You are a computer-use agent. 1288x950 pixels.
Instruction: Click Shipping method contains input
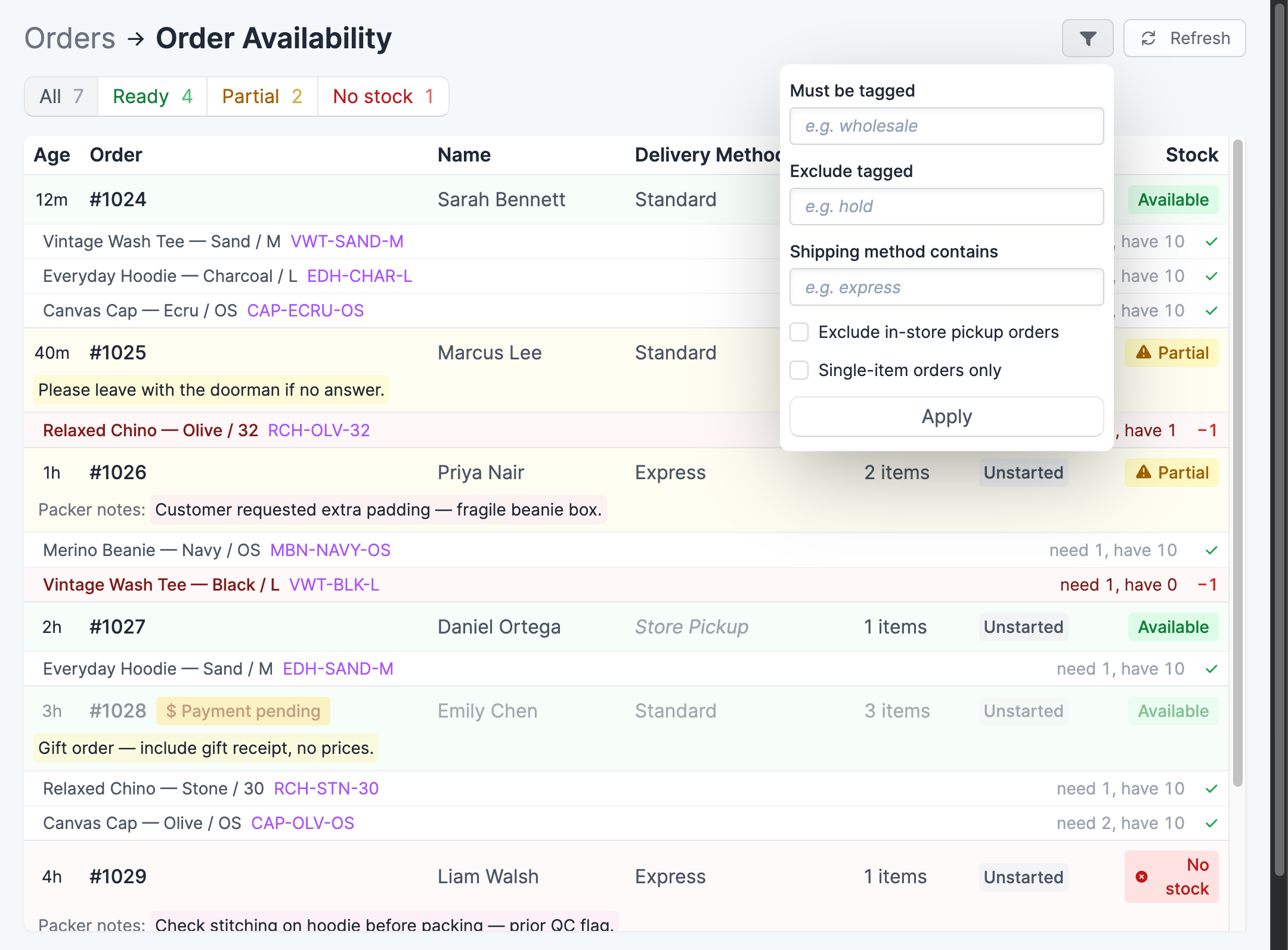[946, 287]
